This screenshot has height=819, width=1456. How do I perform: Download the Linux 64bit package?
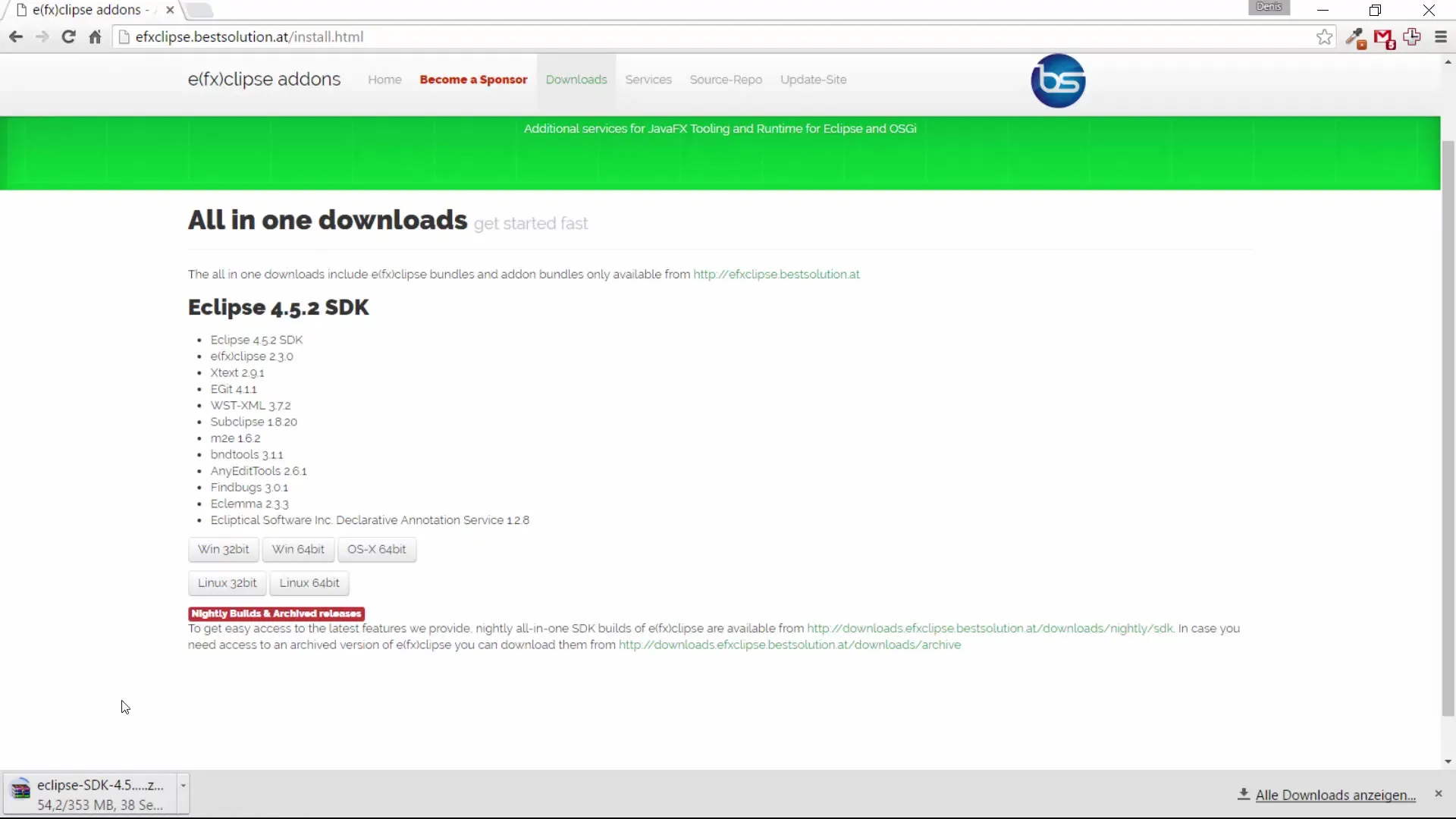[309, 583]
